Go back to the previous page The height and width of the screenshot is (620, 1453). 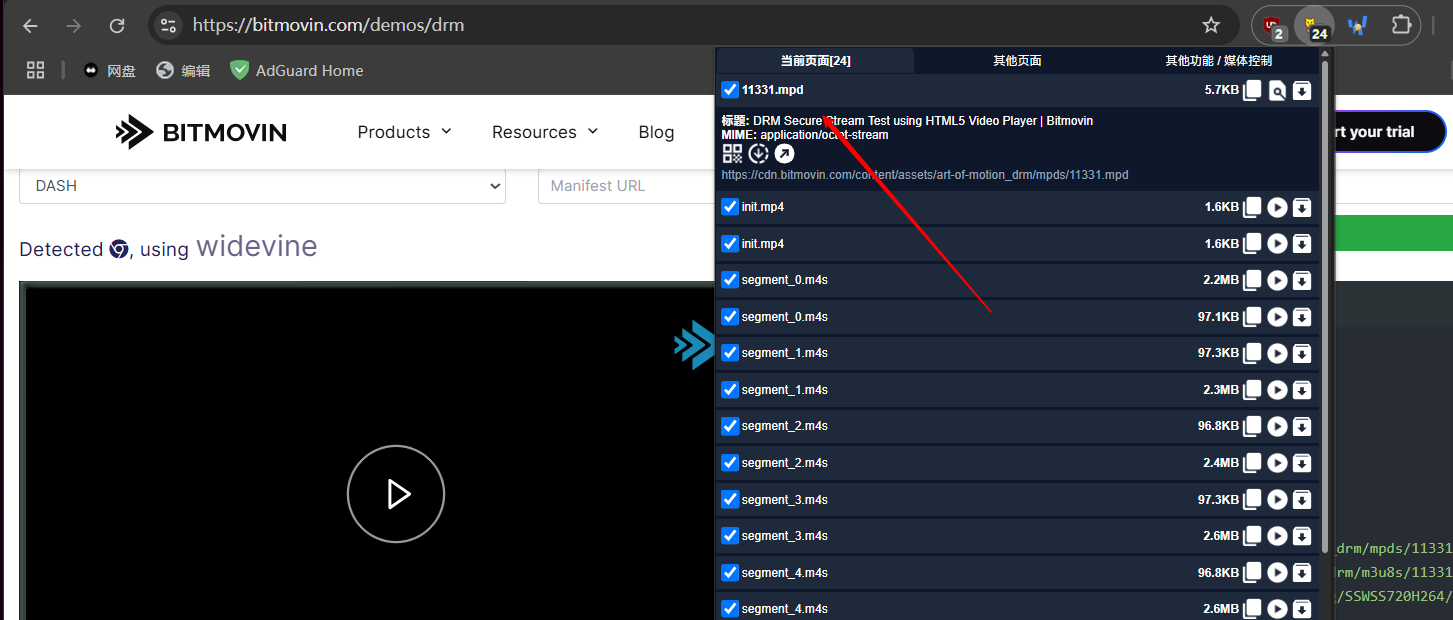click(x=30, y=26)
